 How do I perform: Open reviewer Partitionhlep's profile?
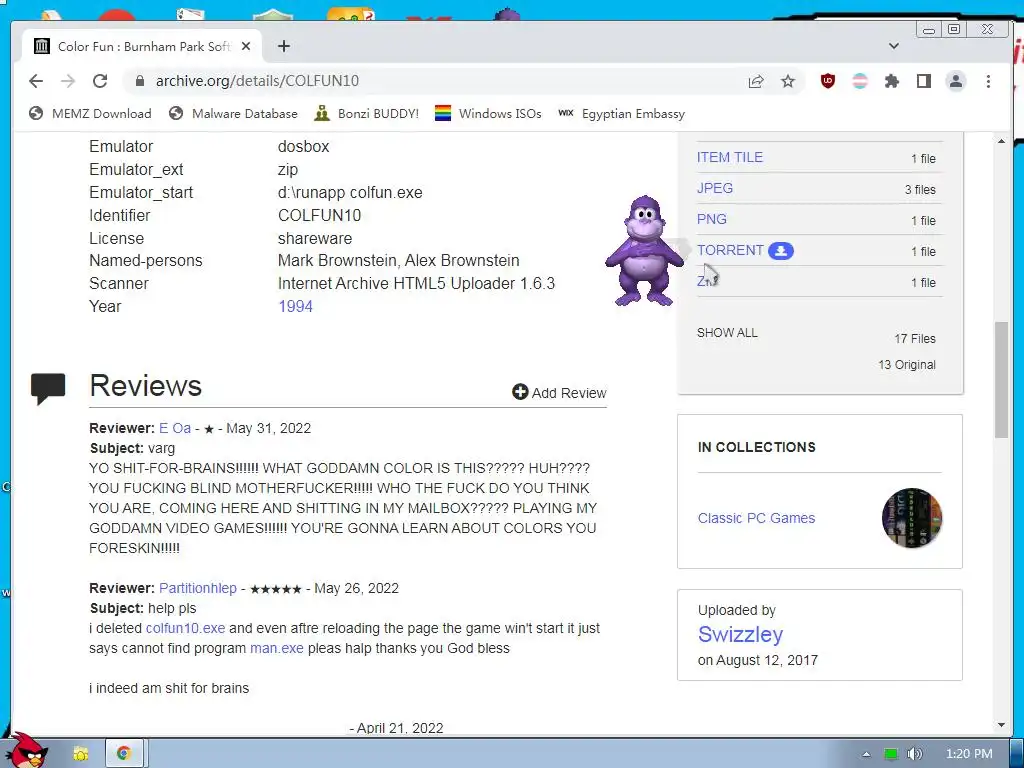coord(198,588)
